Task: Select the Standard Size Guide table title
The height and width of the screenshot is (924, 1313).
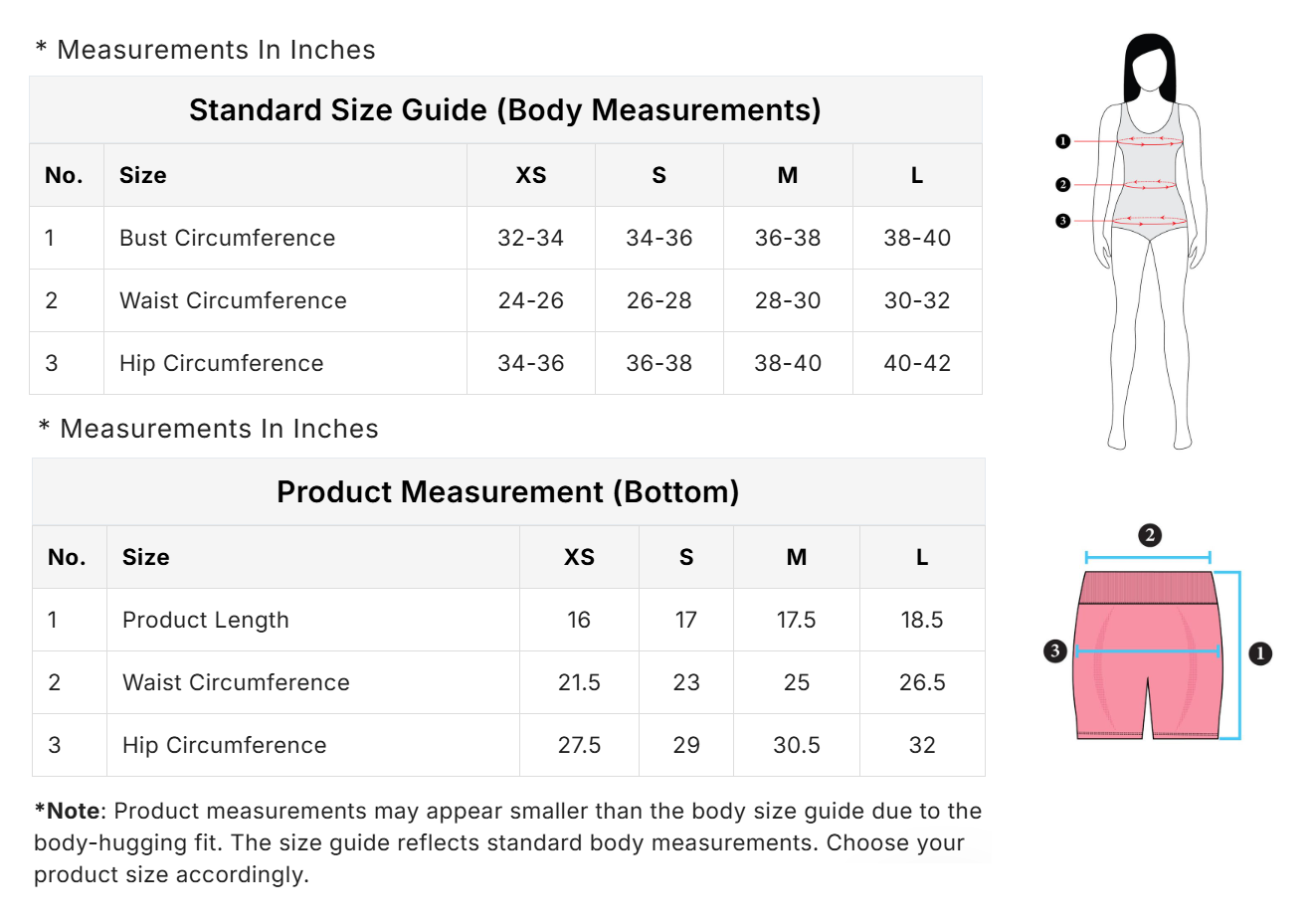Action: [504, 110]
